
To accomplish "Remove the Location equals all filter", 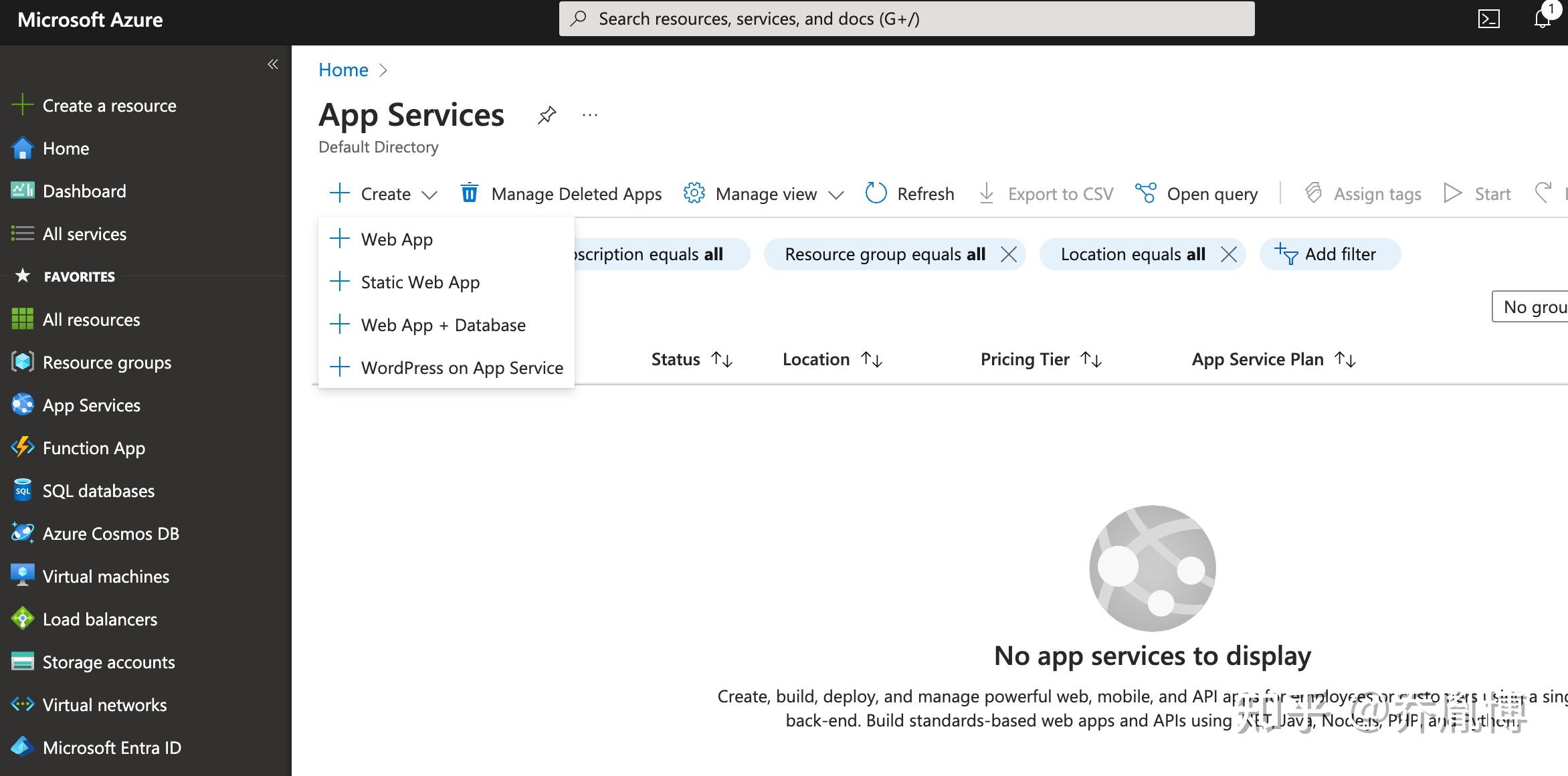I will (1230, 254).
